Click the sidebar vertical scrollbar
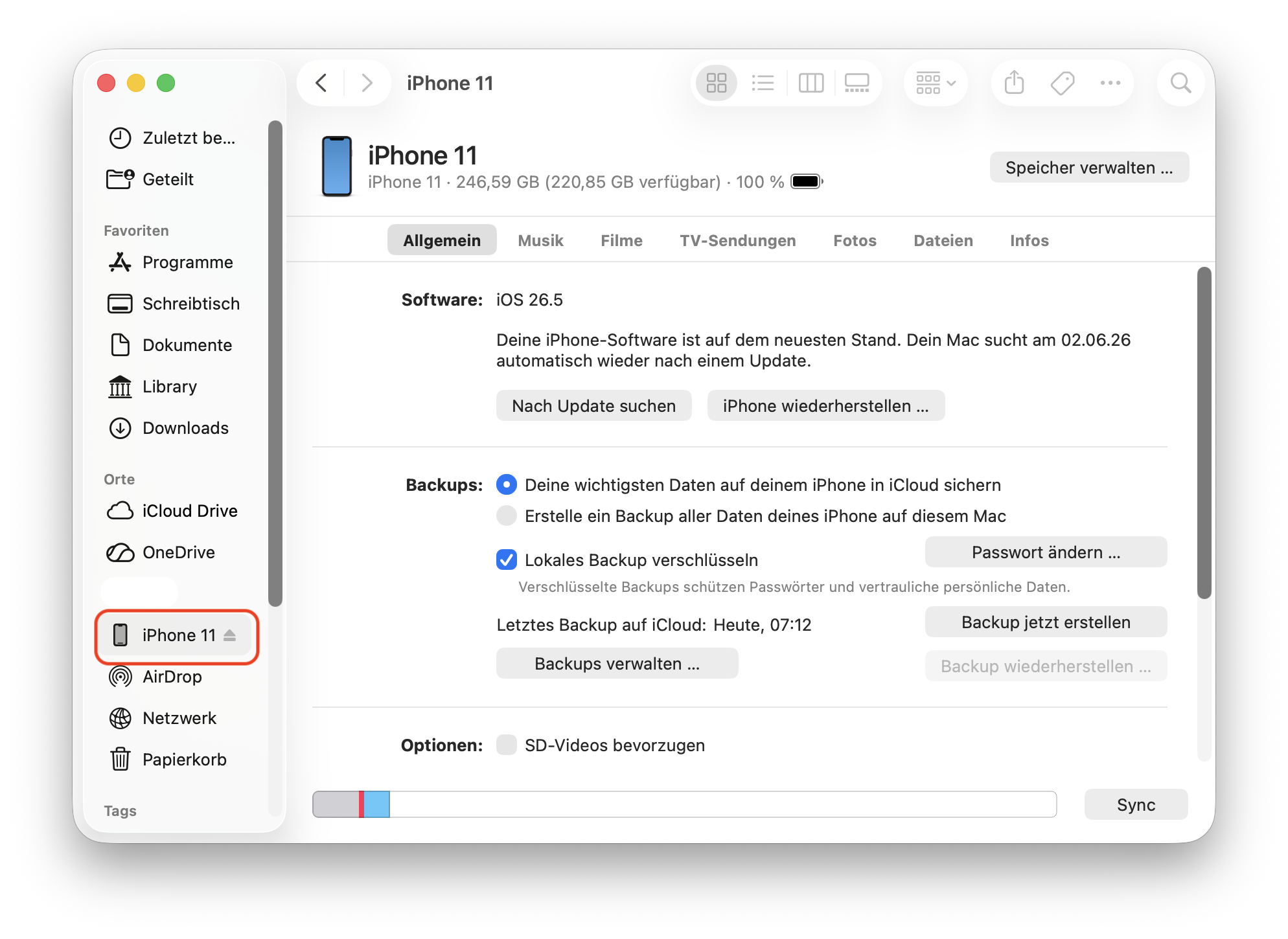Image resolution: width=1288 pixels, height=939 pixels. (275, 363)
